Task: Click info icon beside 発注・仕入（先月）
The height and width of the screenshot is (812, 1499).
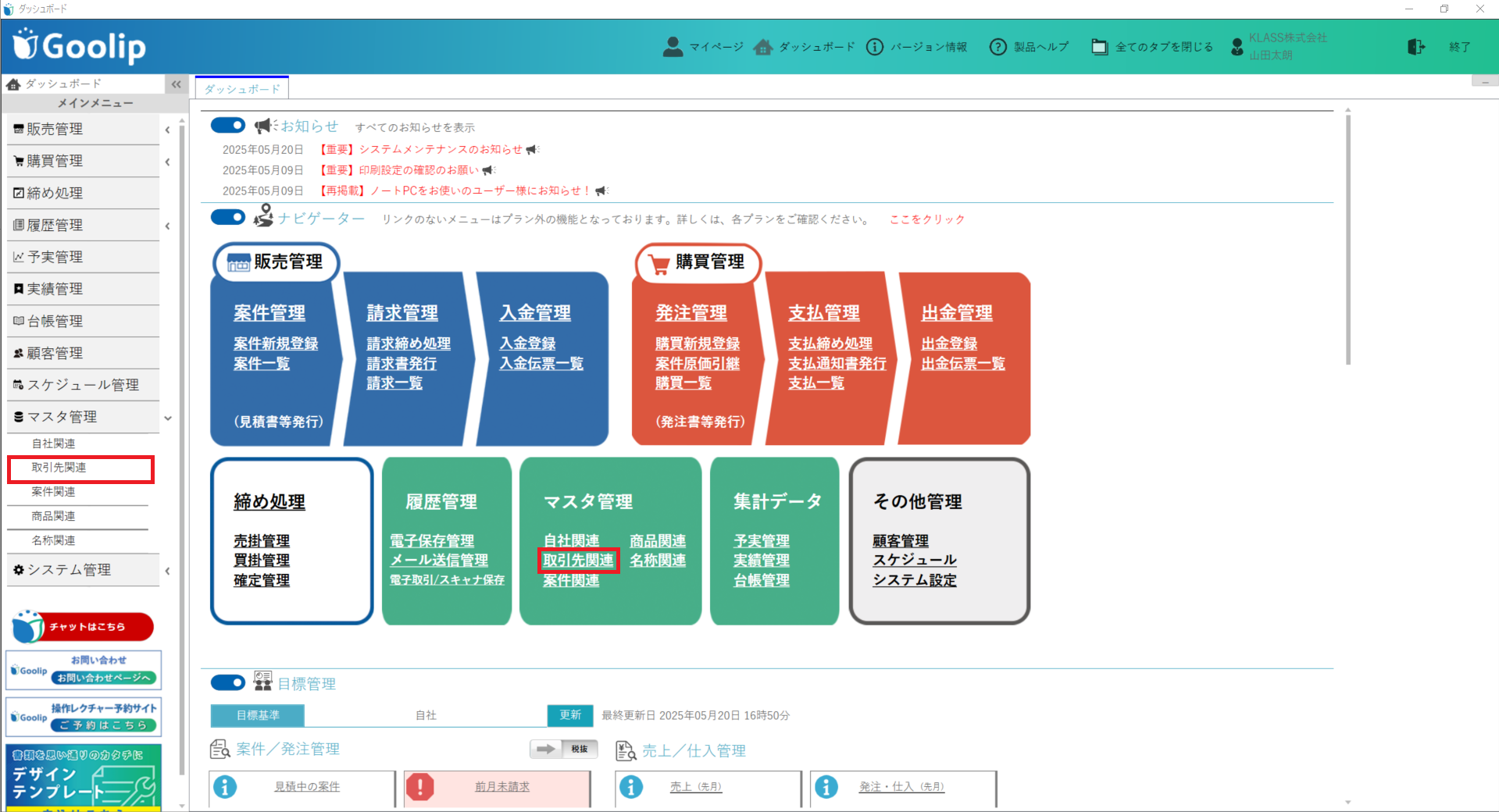Action: pos(826,787)
